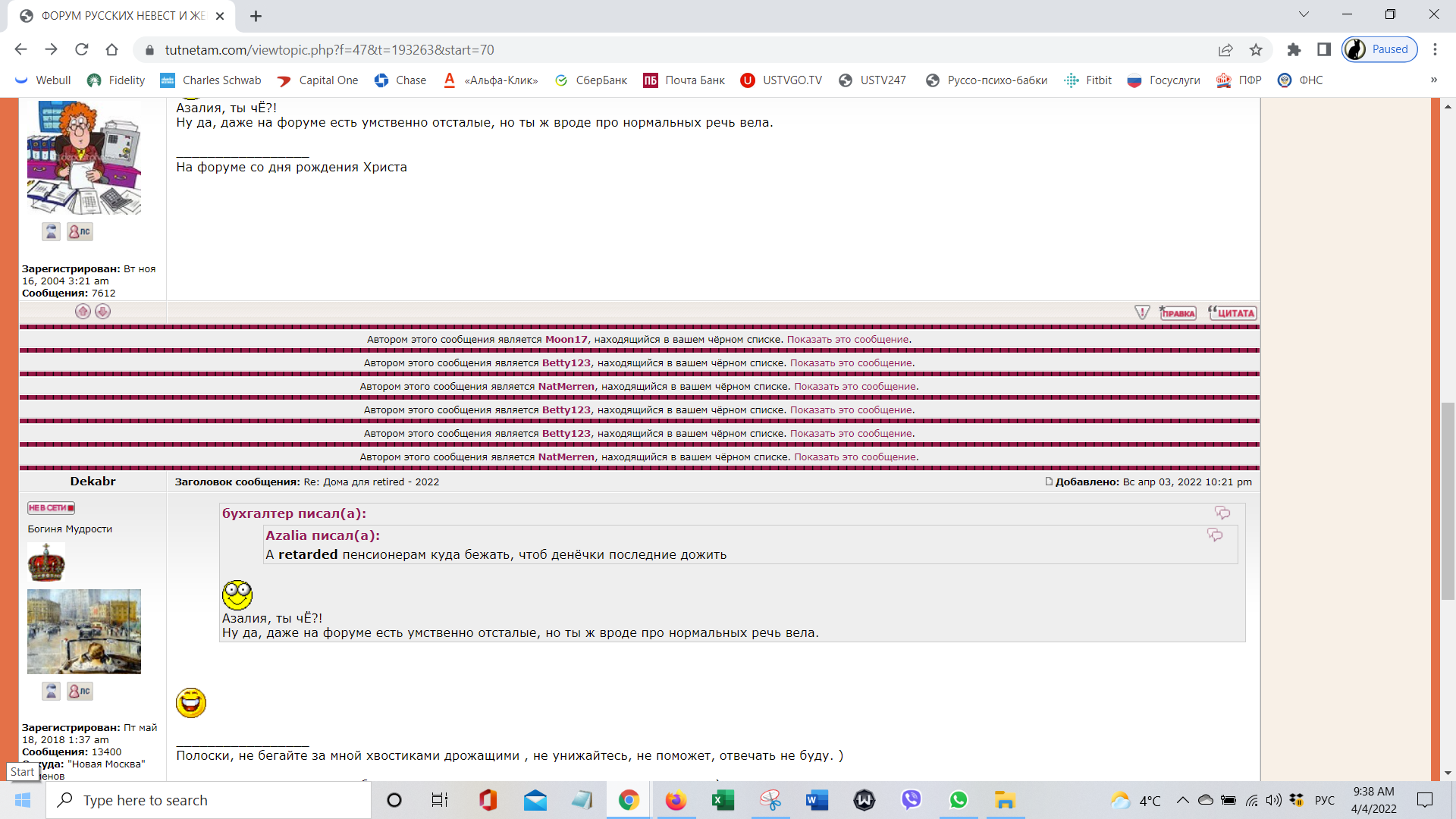Viewport: 1456px width, 819px height.
Task: Click the vertical page scrollbar thumb
Action: [x=1448, y=500]
